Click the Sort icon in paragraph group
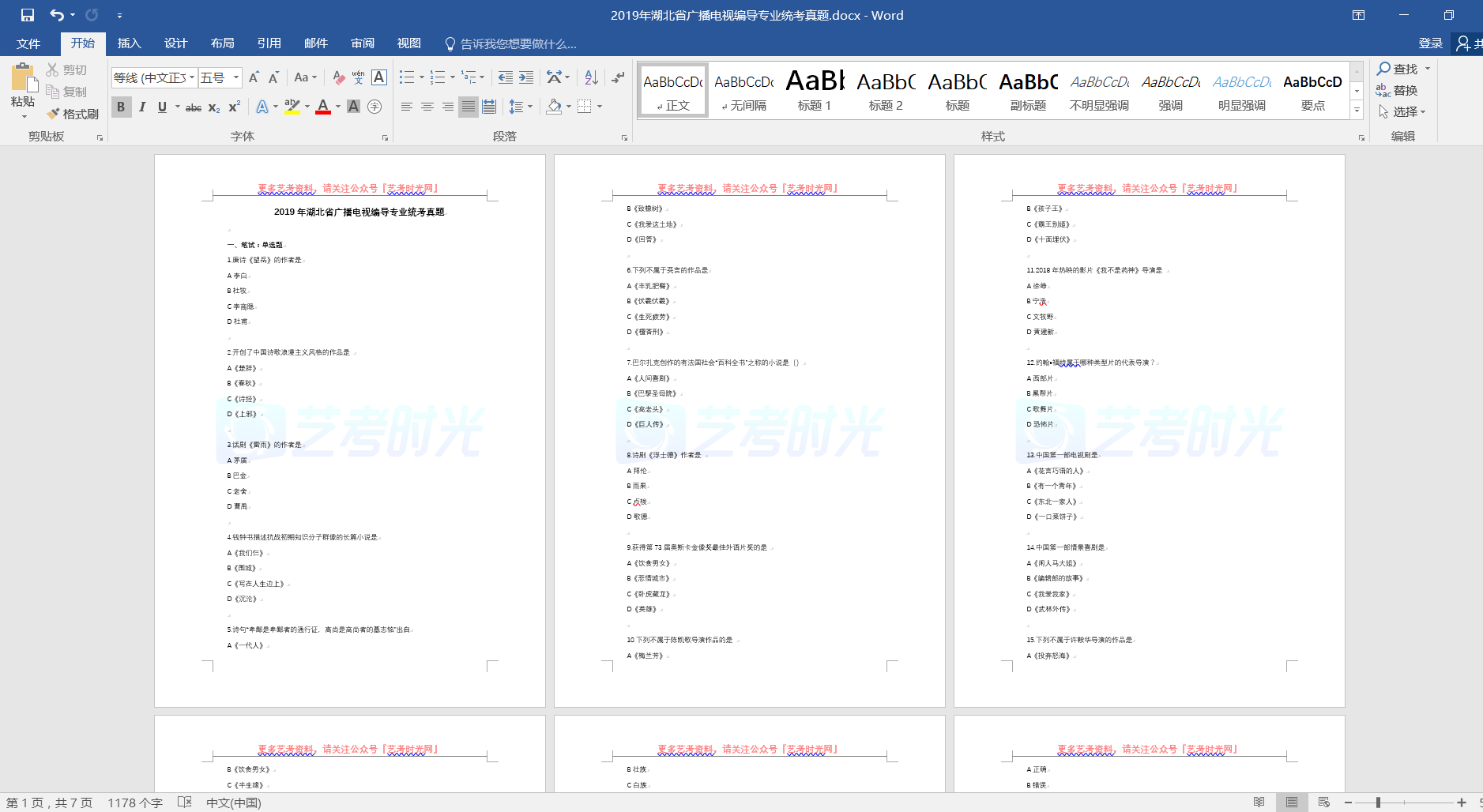 [x=591, y=77]
